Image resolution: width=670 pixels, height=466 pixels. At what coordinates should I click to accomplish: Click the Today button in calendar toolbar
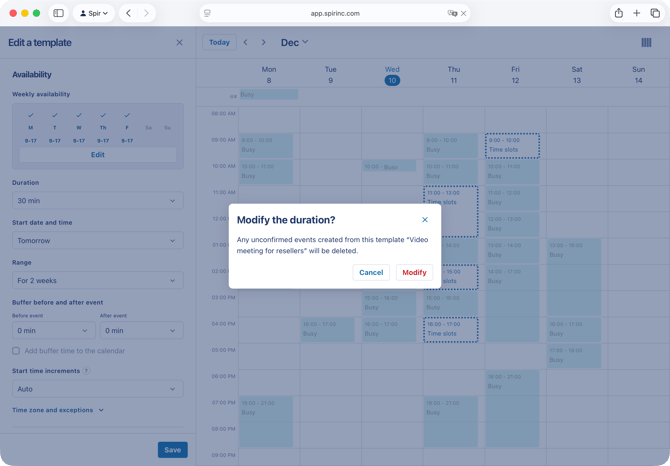tap(219, 43)
